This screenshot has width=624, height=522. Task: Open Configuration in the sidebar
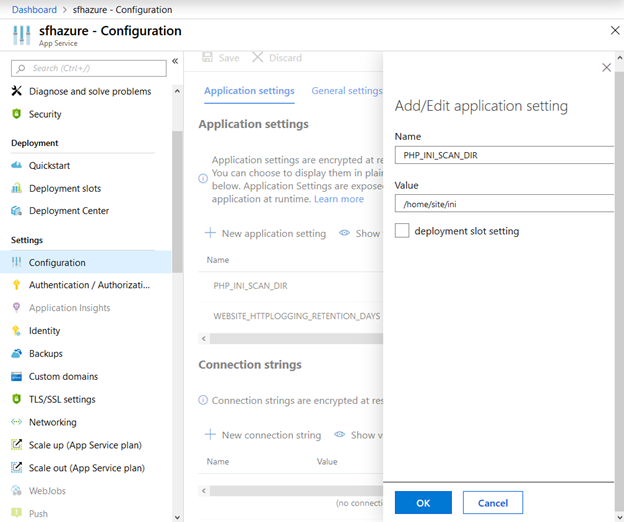[x=86, y=262]
